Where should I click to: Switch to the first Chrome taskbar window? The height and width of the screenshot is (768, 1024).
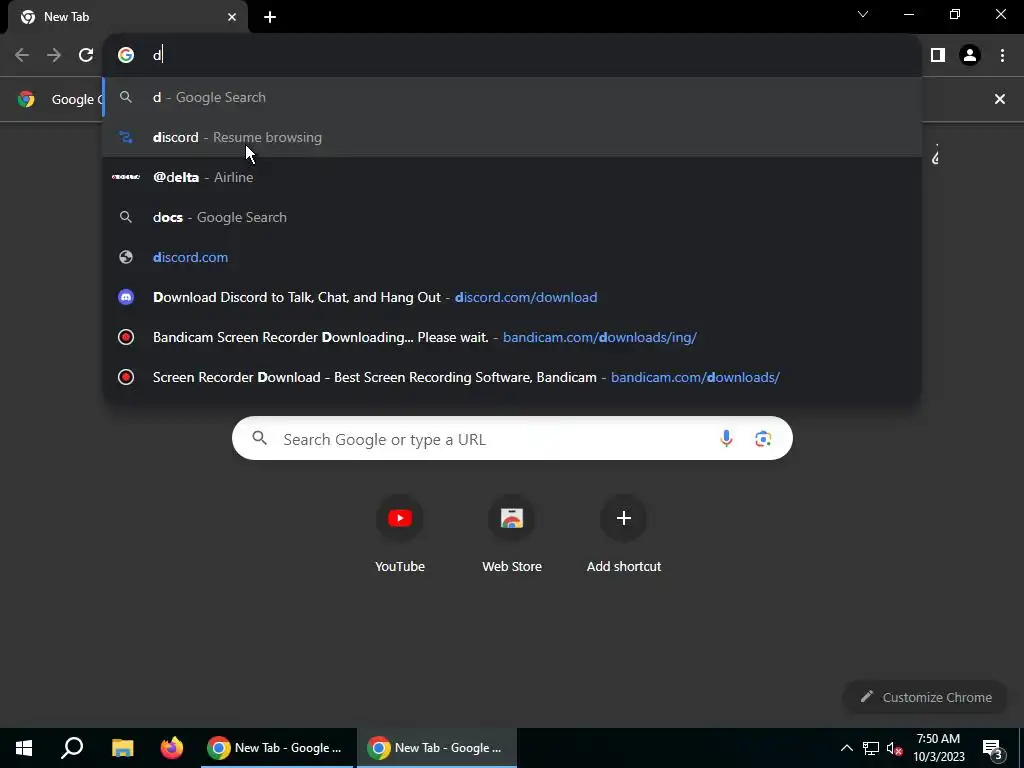[x=276, y=748]
